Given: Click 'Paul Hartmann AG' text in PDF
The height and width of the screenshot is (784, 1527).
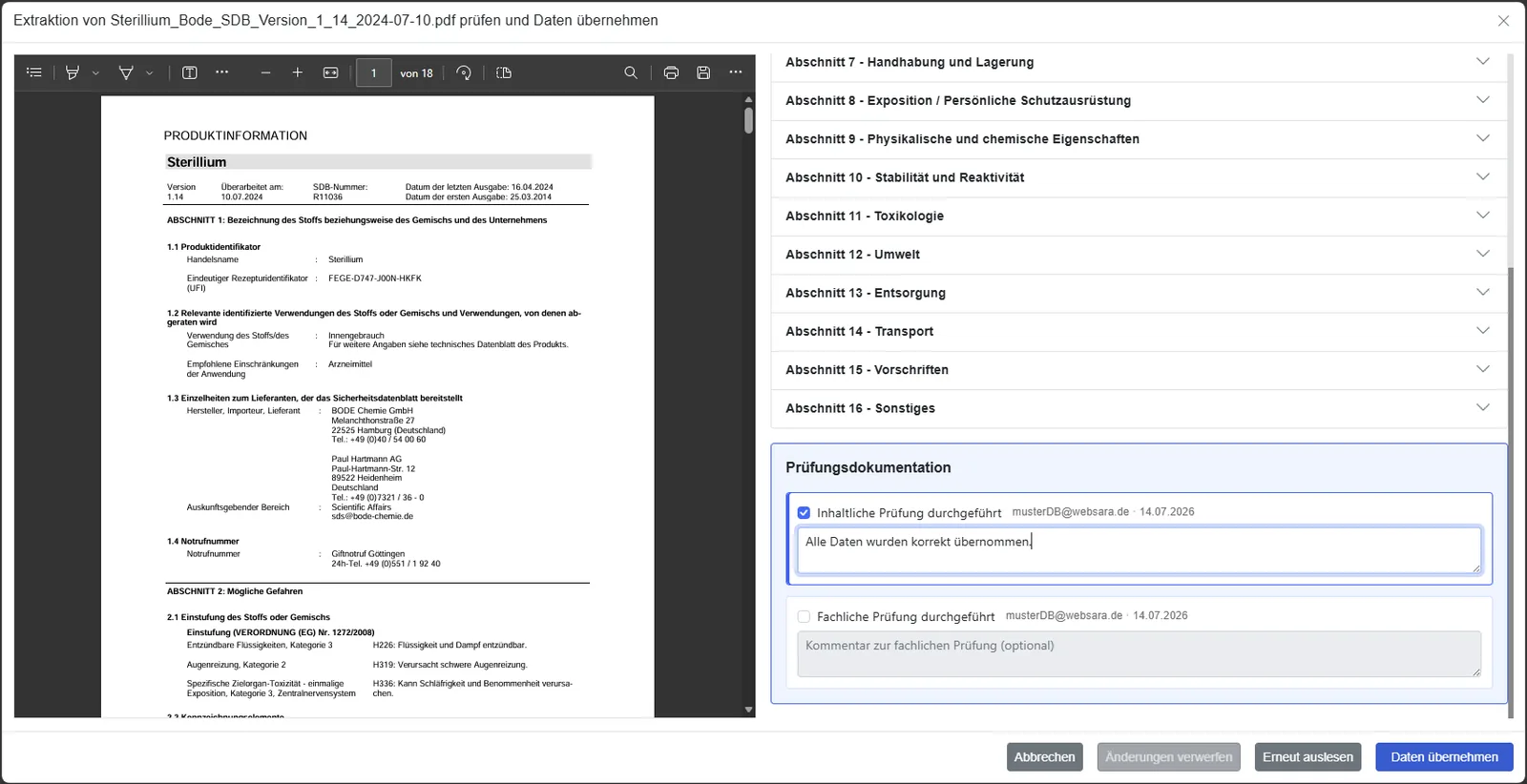Looking at the screenshot, I should click(x=366, y=459).
